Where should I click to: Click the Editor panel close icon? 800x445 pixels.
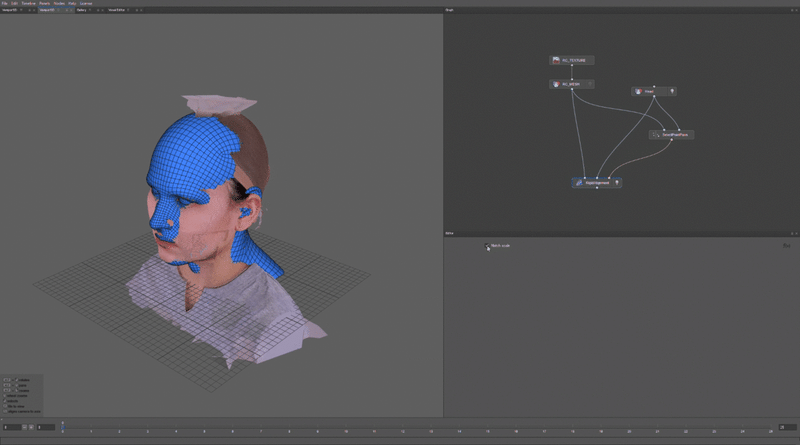[796, 233]
